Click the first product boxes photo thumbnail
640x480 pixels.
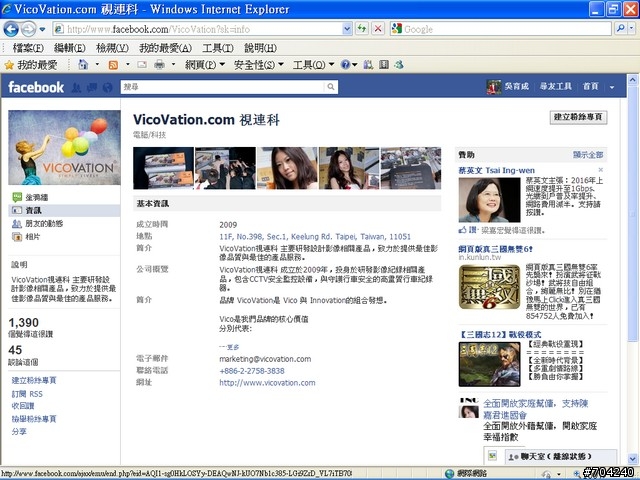point(163,168)
